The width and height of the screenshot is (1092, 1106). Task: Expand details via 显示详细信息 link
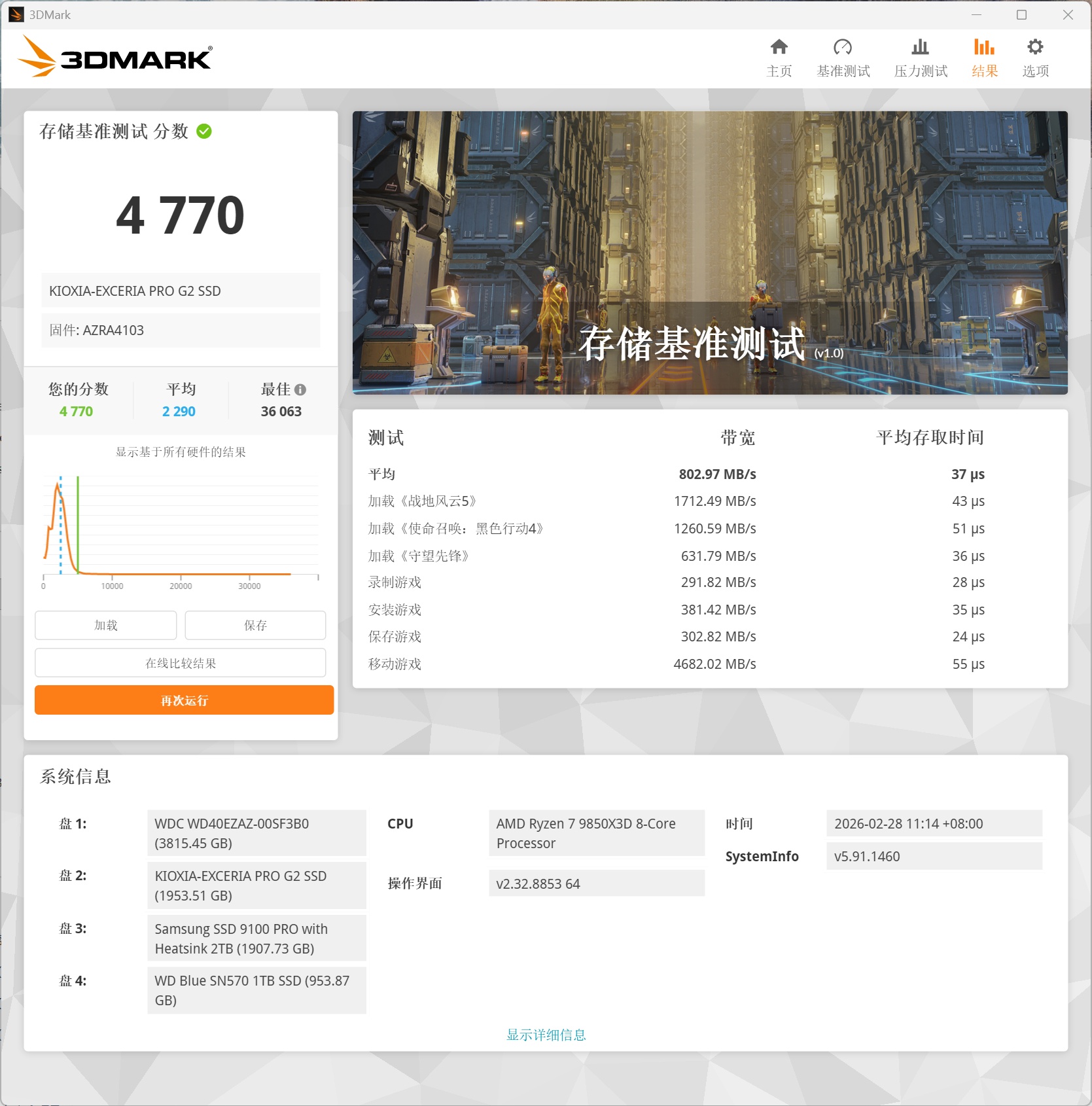546,1035
